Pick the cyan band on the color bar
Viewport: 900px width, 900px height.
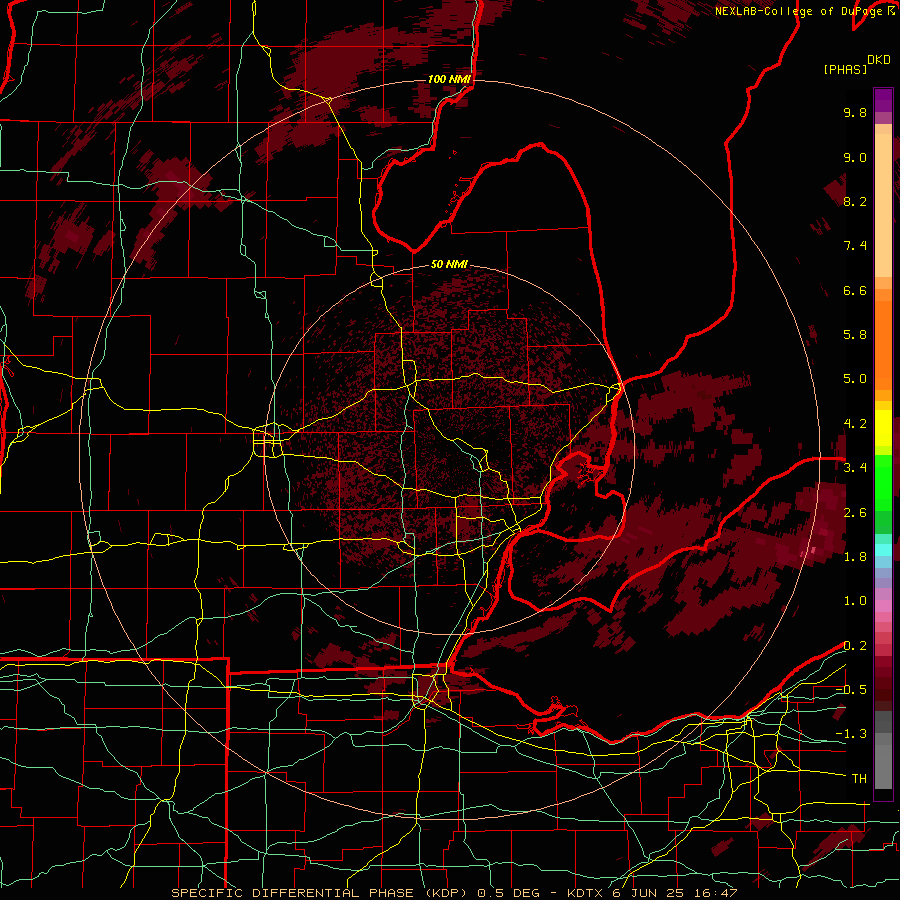point(883,550)
